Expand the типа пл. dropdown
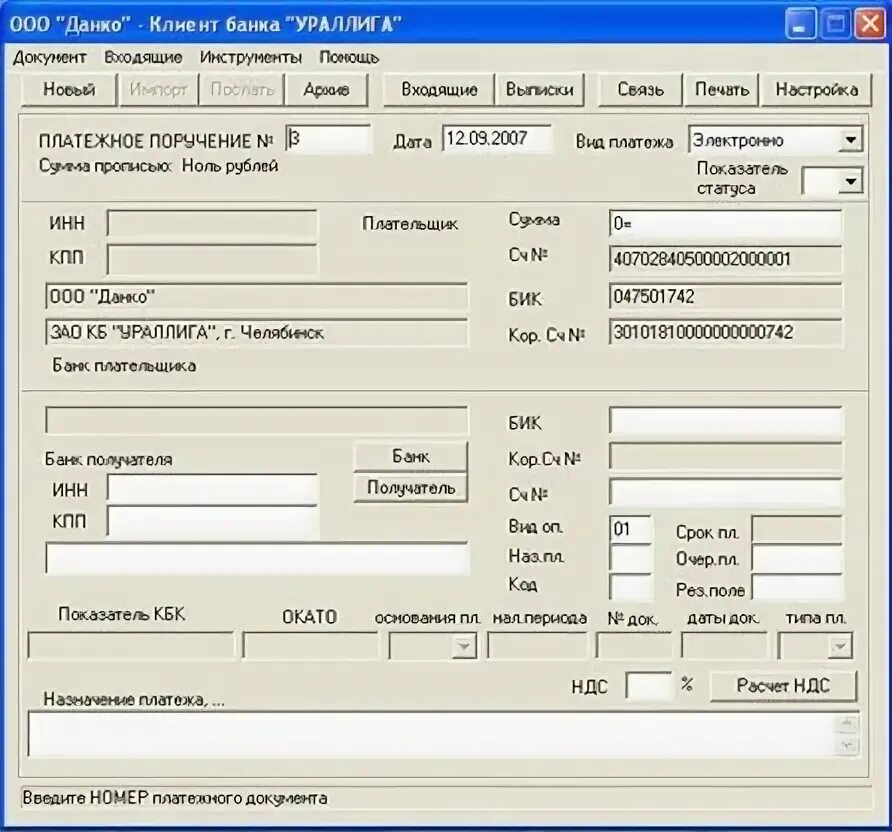Image resolution: width=892 pixels, height=832 pixels. 840,647
